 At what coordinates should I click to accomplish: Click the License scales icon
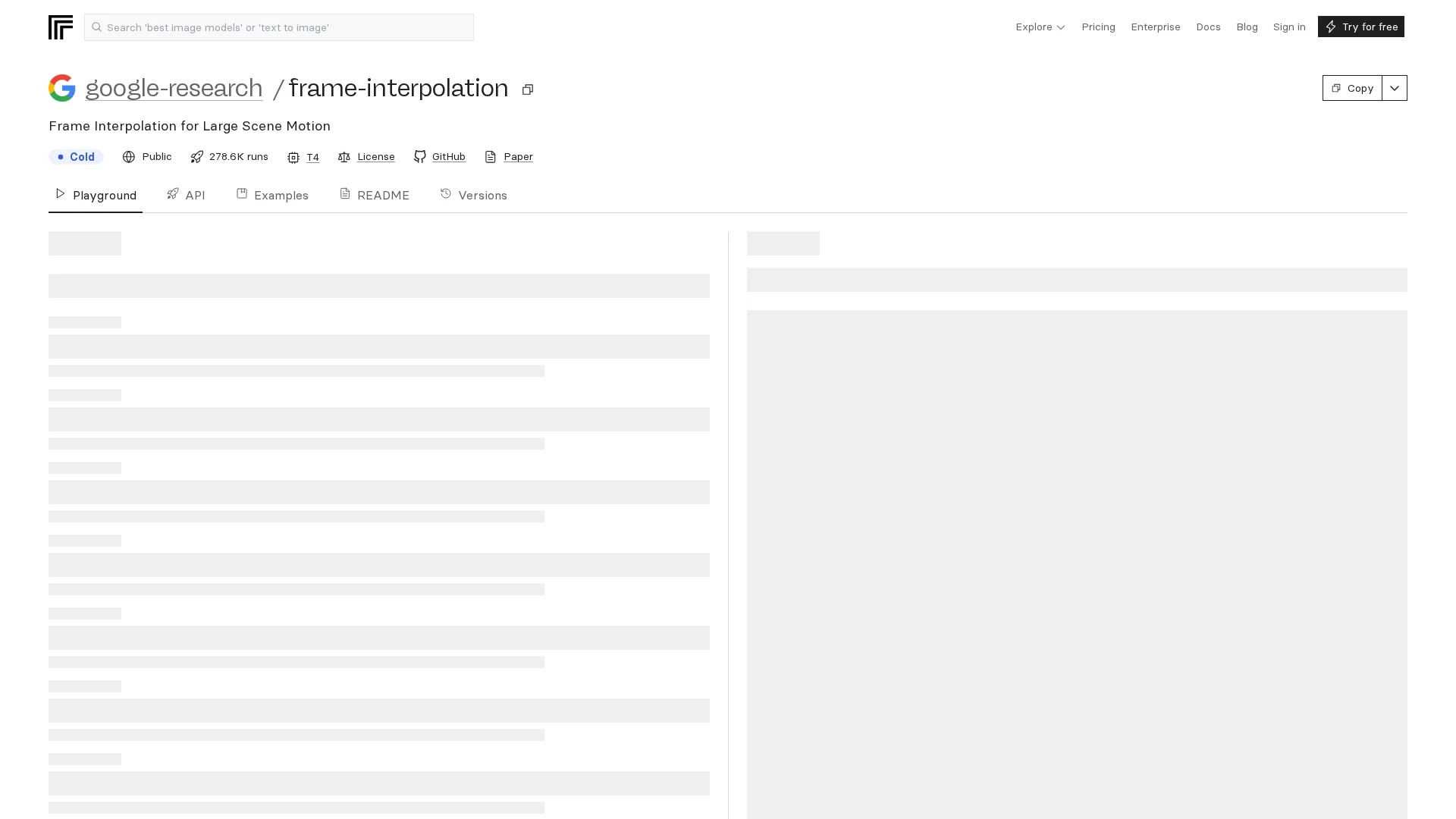tap(344, 156)
